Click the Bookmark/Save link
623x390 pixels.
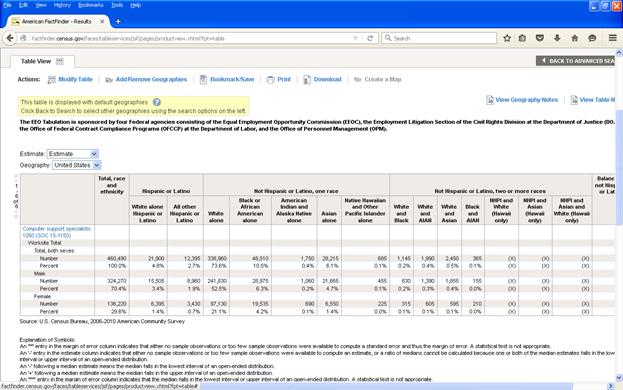point(232,79)
